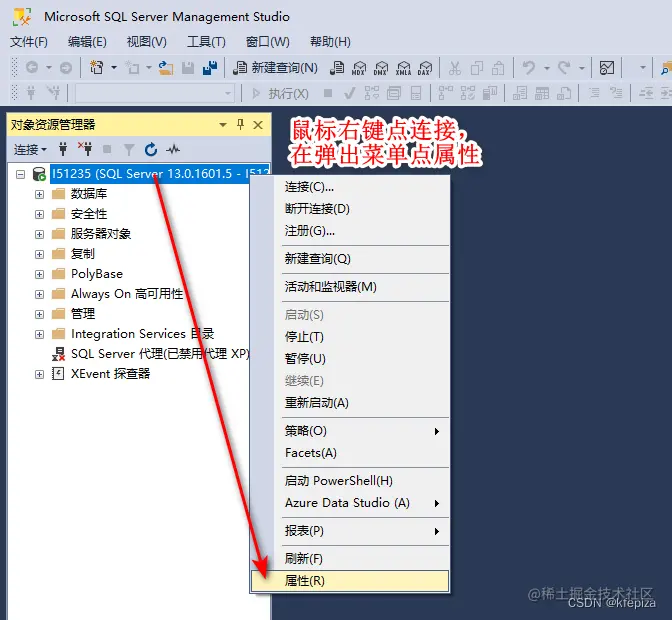Expand the XEvent 探查器 node
The width and height of the screenshot is (672, 620).
pos(39,374)
